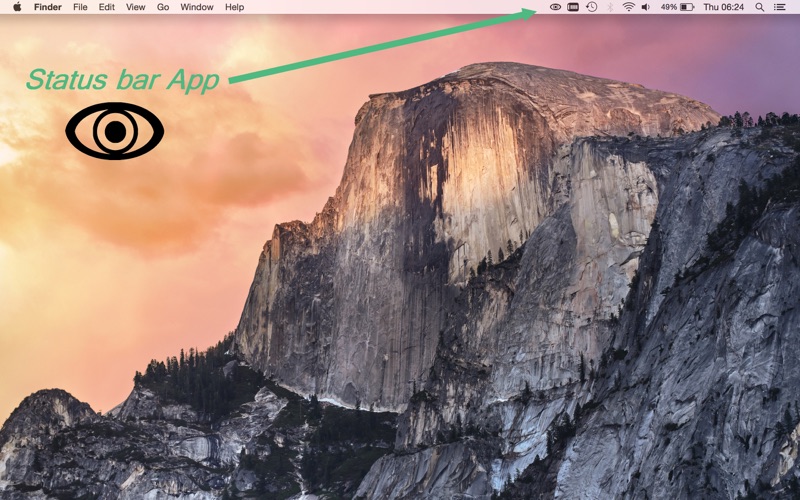Image resolution: width=800 pixels, height=500 pixels.
Task: Open the Time Machine status menu
Action: (591, 7)
